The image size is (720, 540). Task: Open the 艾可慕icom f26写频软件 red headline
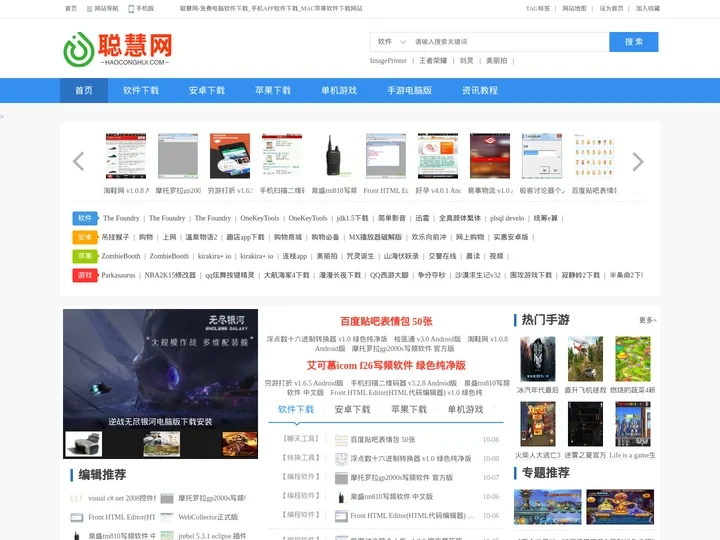pos(386,366)
